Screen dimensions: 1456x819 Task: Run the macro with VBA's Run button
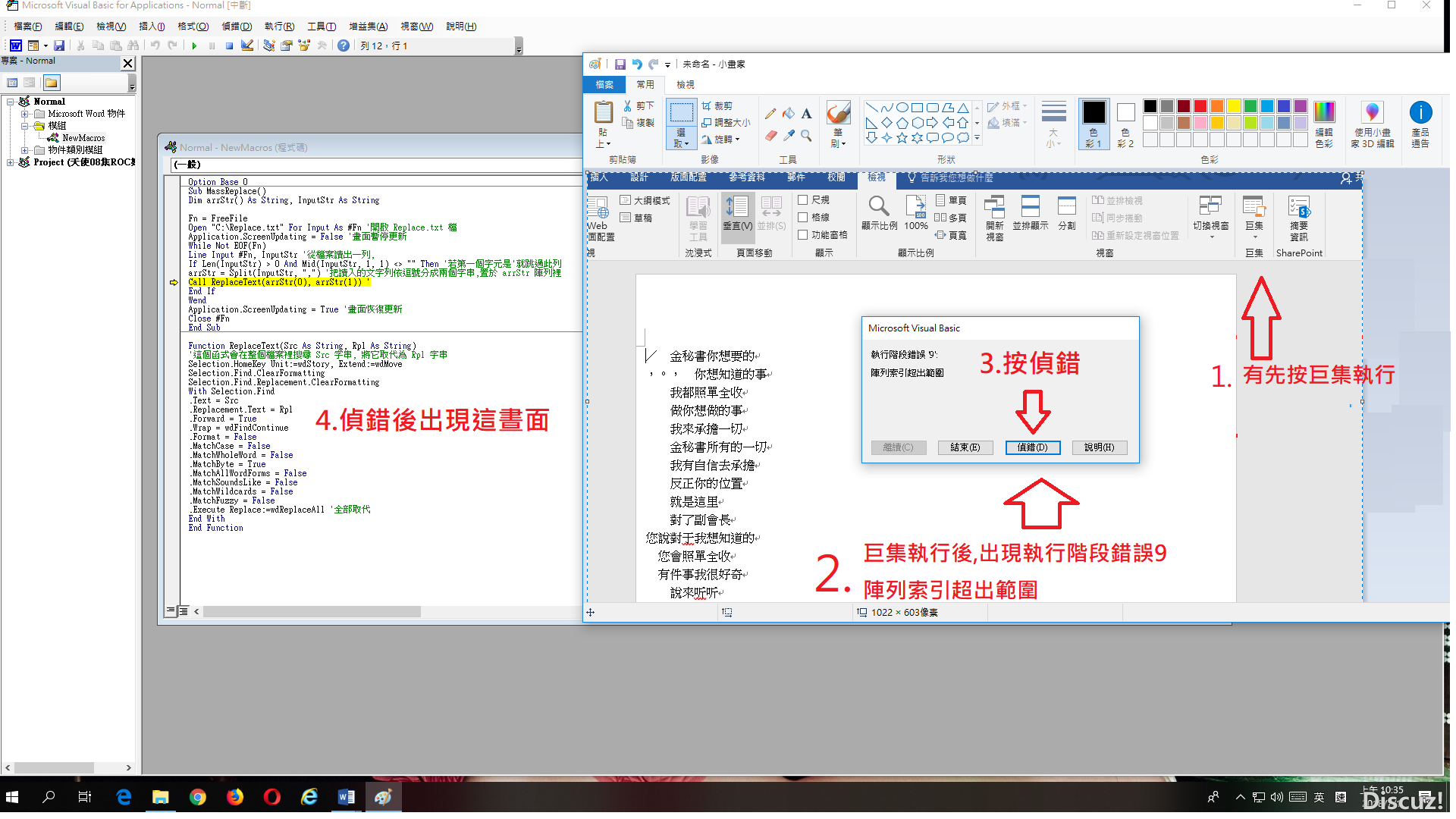(194, 45)
